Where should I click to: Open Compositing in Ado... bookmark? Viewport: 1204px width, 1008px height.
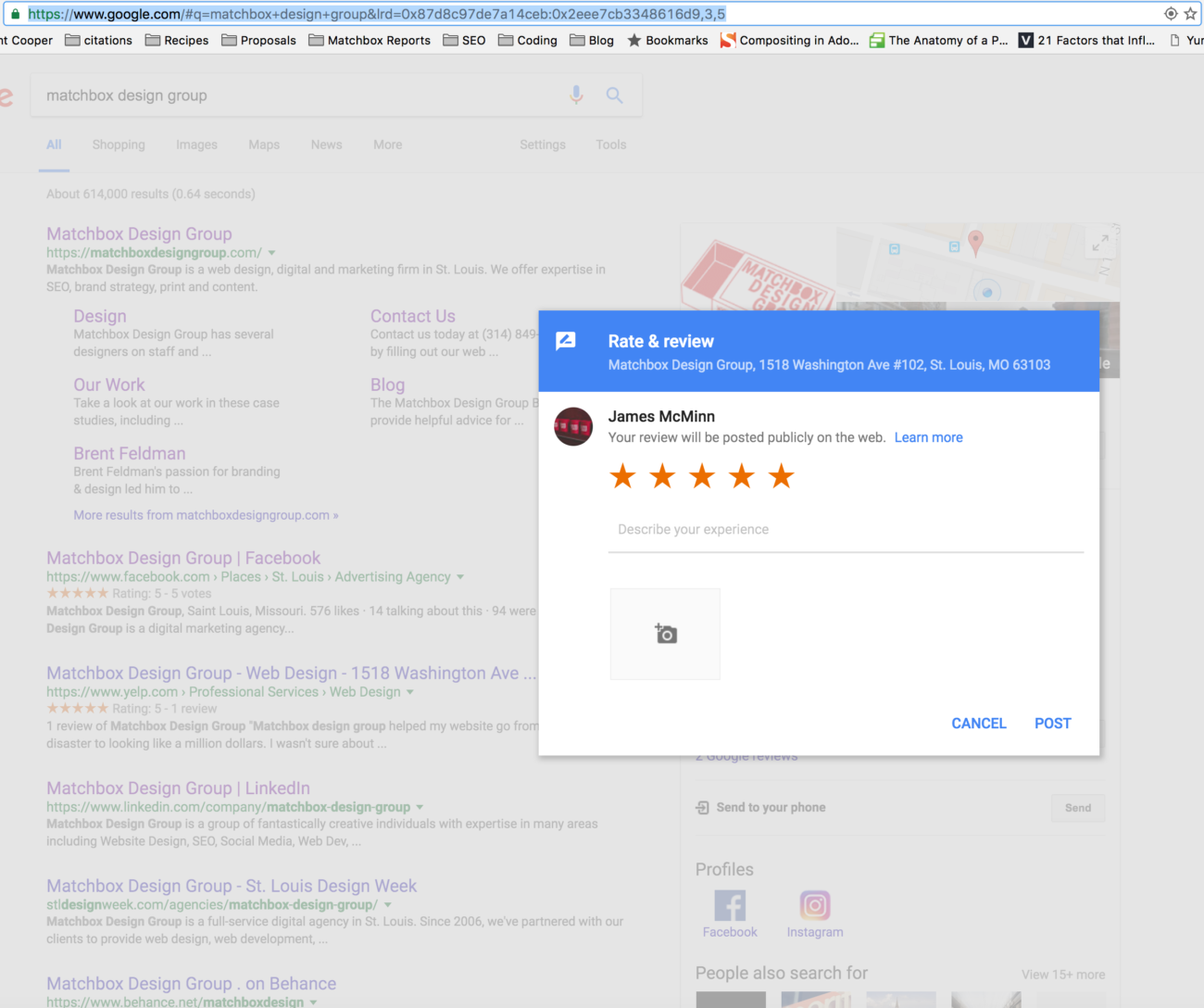point(790,40)
